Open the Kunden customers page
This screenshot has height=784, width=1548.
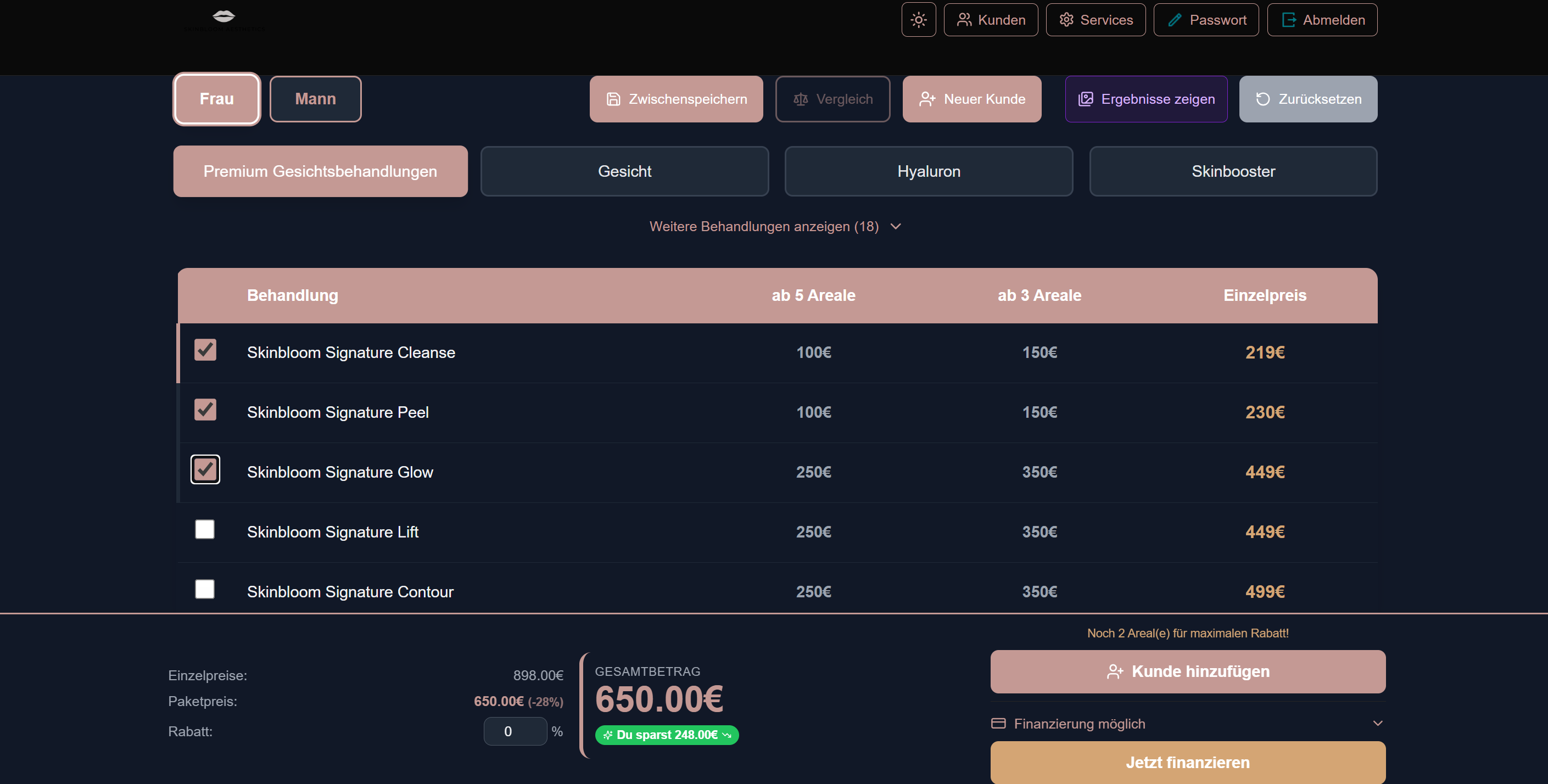[x=990, y=20]
